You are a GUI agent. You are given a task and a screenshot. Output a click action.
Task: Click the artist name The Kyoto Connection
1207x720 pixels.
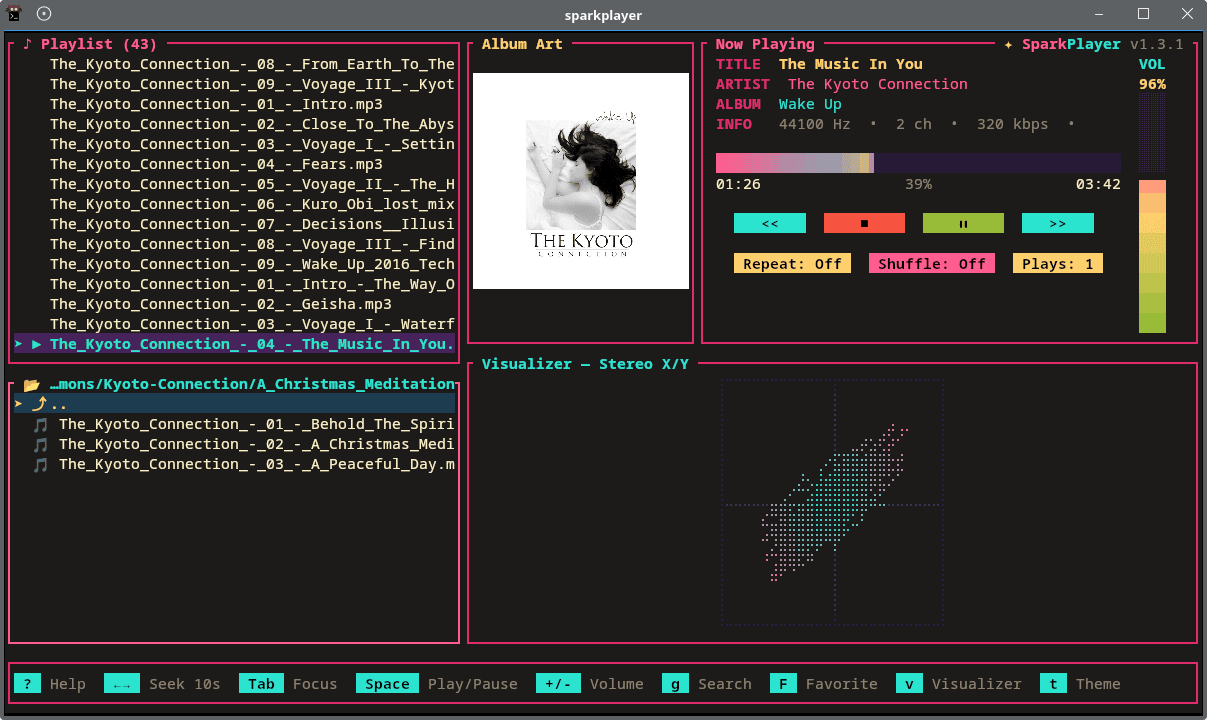(x=878, y=84)
